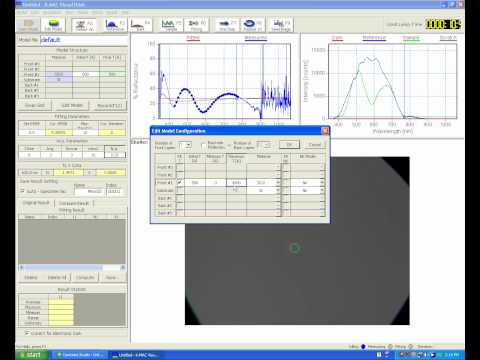Toggle Fit checkbox for Substrate row
This screenshot has width=480, height=360.
(x=180, y=190)
